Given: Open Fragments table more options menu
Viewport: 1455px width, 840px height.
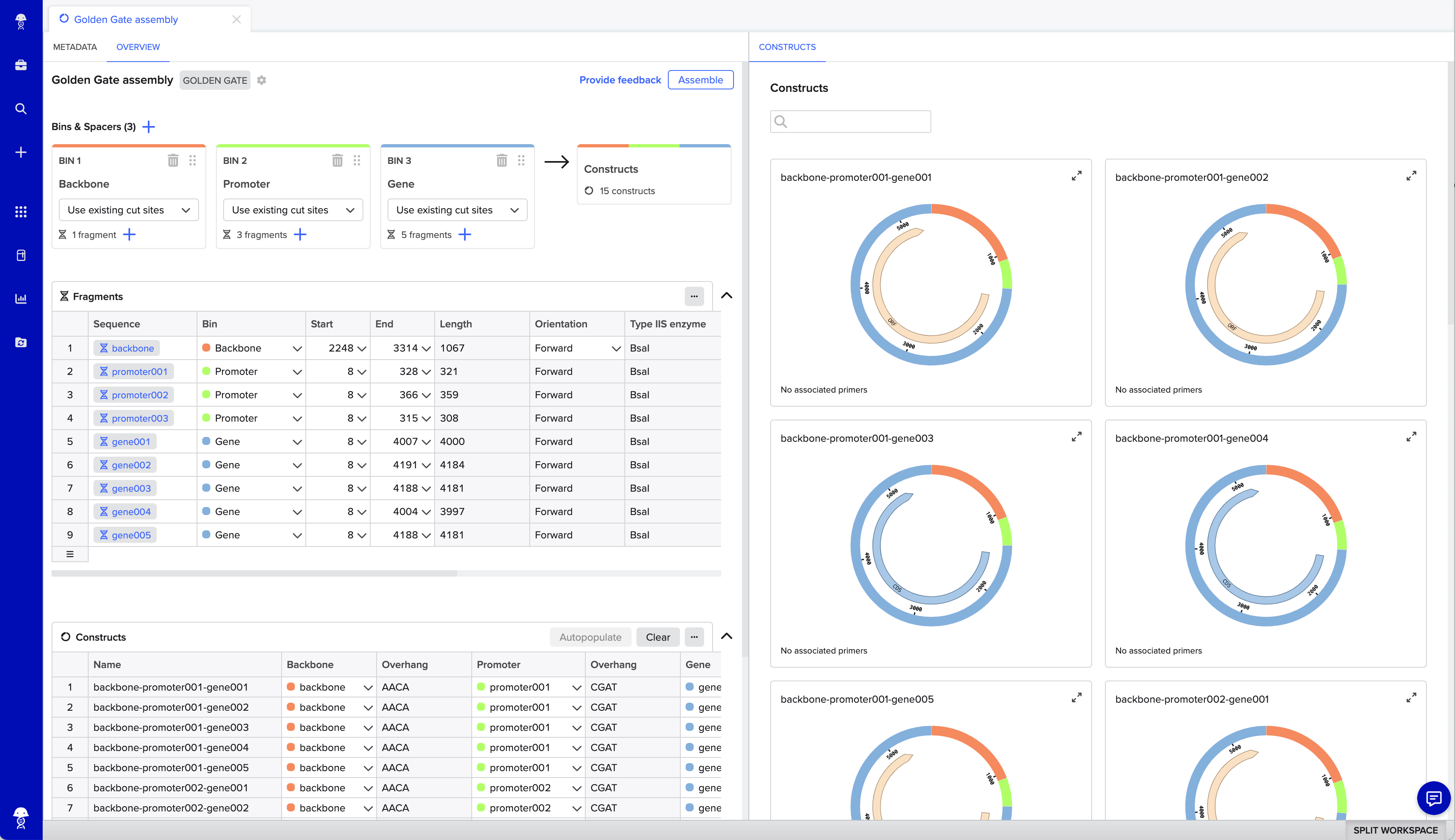Looking at the screenshot, I should pyautogui.click(x=694, y=296).
